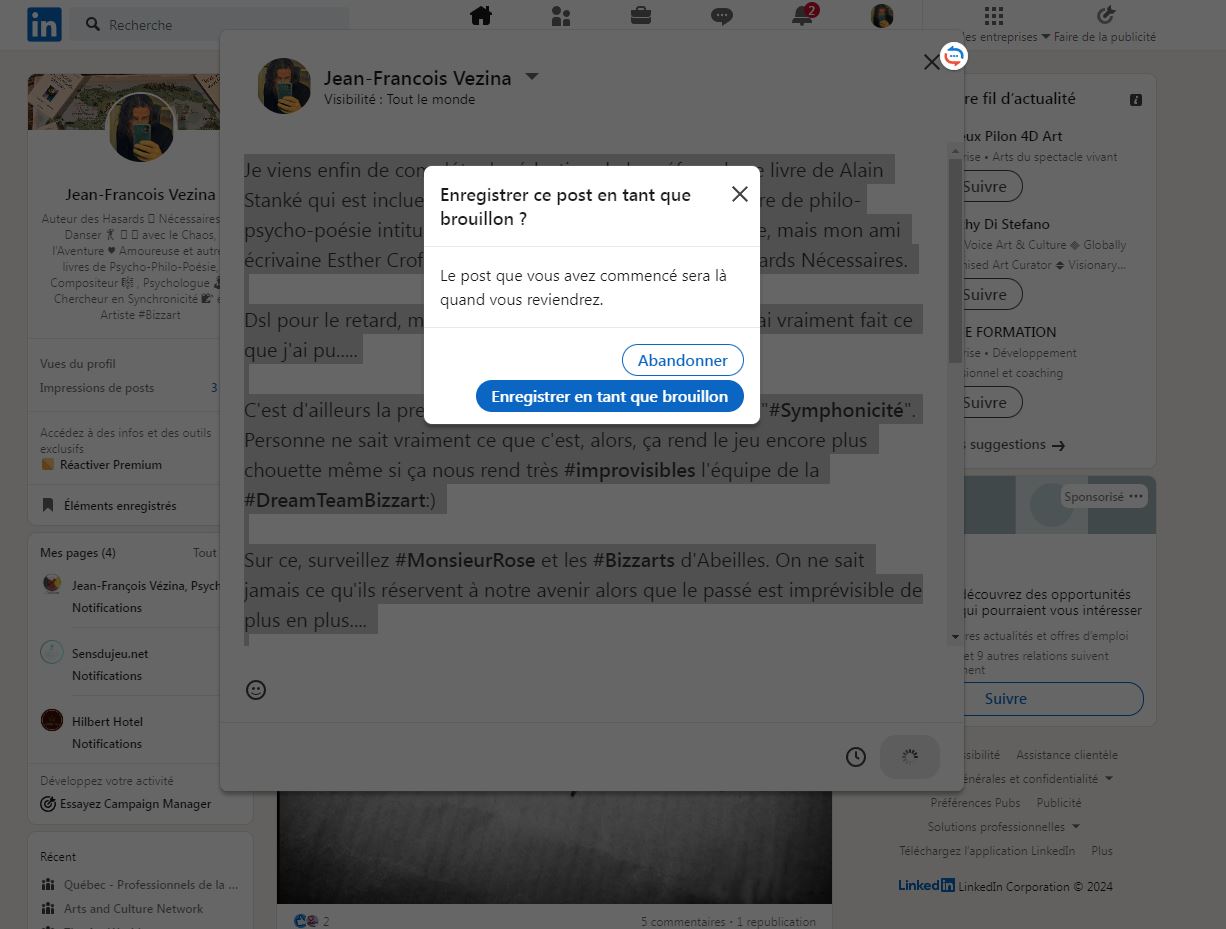Click the Recherche search field
Image resolution: width=1226 pixels, height=929 pixels.
tap(215, 25)
